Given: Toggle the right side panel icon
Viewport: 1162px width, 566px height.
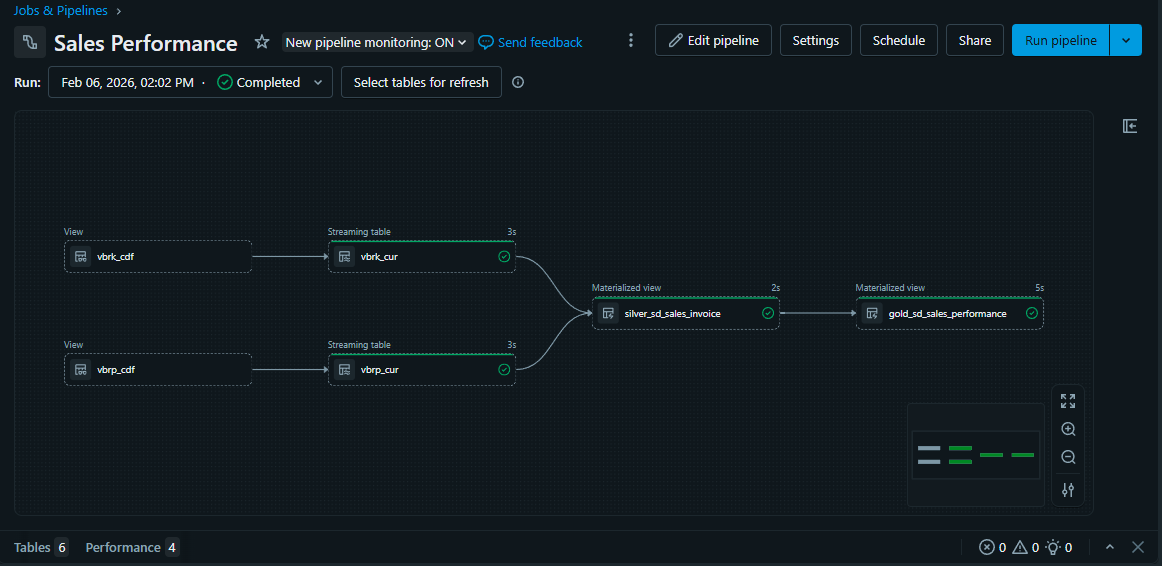Looking at the screenshot, I should [x=1130, y=126].
